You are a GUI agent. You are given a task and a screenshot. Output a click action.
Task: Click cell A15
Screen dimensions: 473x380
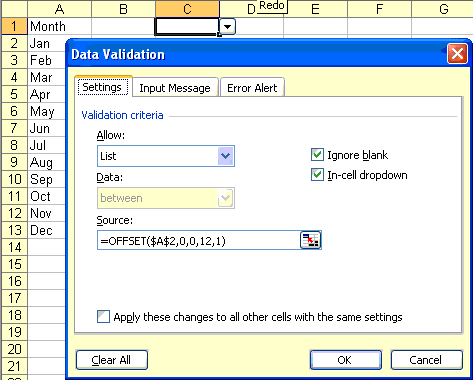pos(47,265)
